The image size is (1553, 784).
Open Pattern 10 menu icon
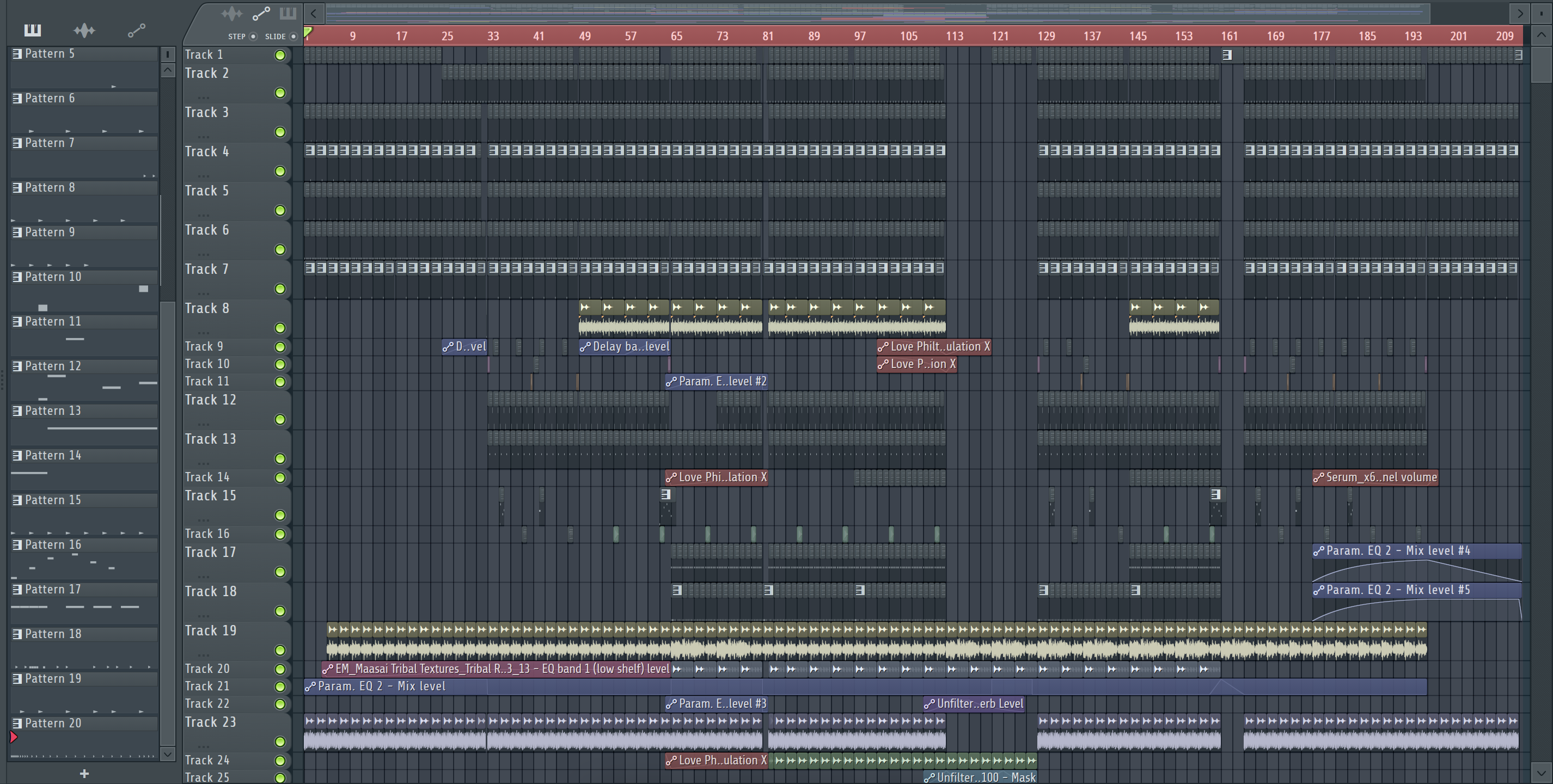pos(17,277)
